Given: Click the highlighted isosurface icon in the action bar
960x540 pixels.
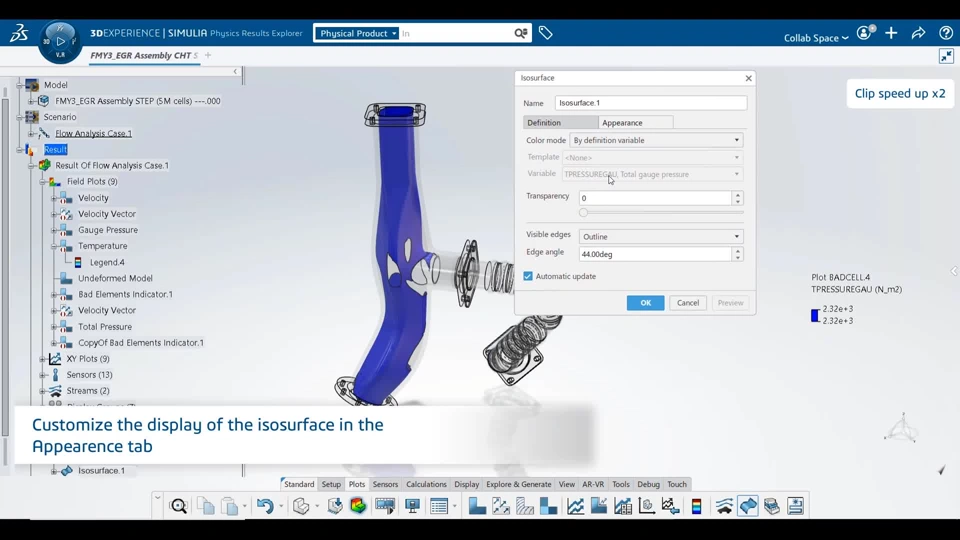Looking at the screenshot, I should click(748, 506).
